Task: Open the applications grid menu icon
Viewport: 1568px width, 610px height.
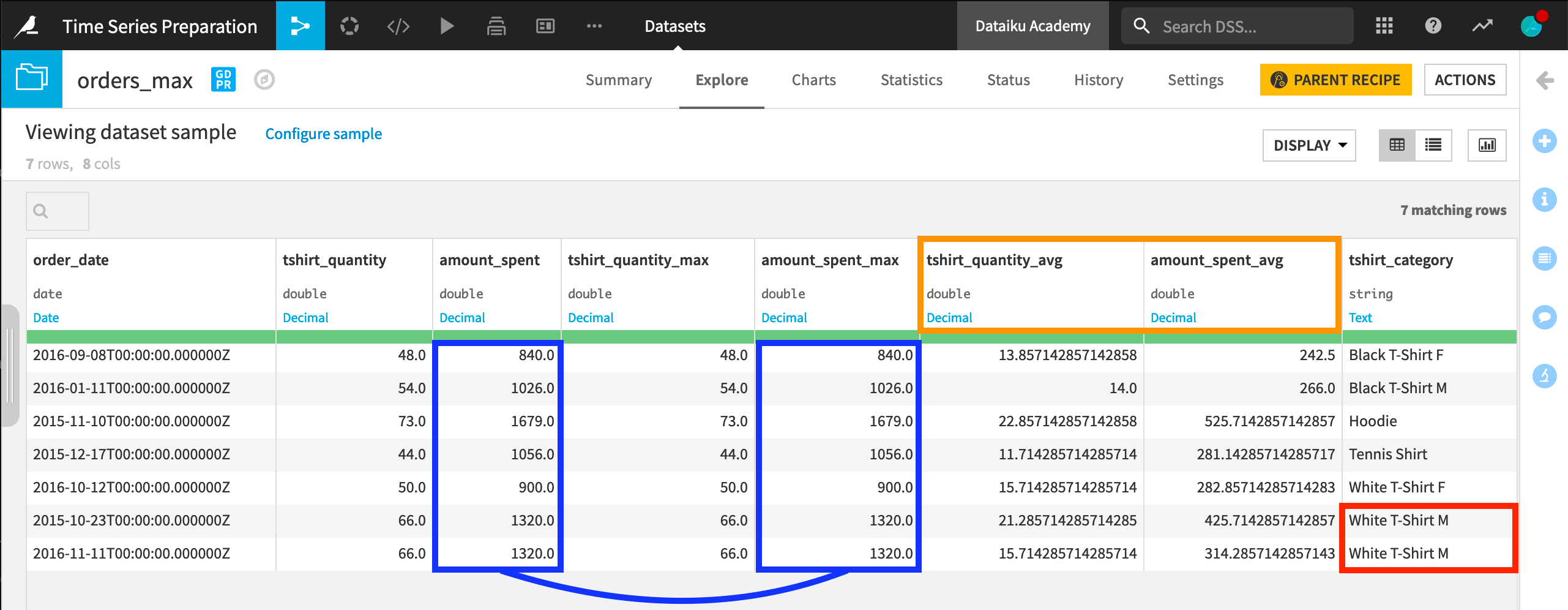Action: pyautogui.click(x=1384, y=26)
